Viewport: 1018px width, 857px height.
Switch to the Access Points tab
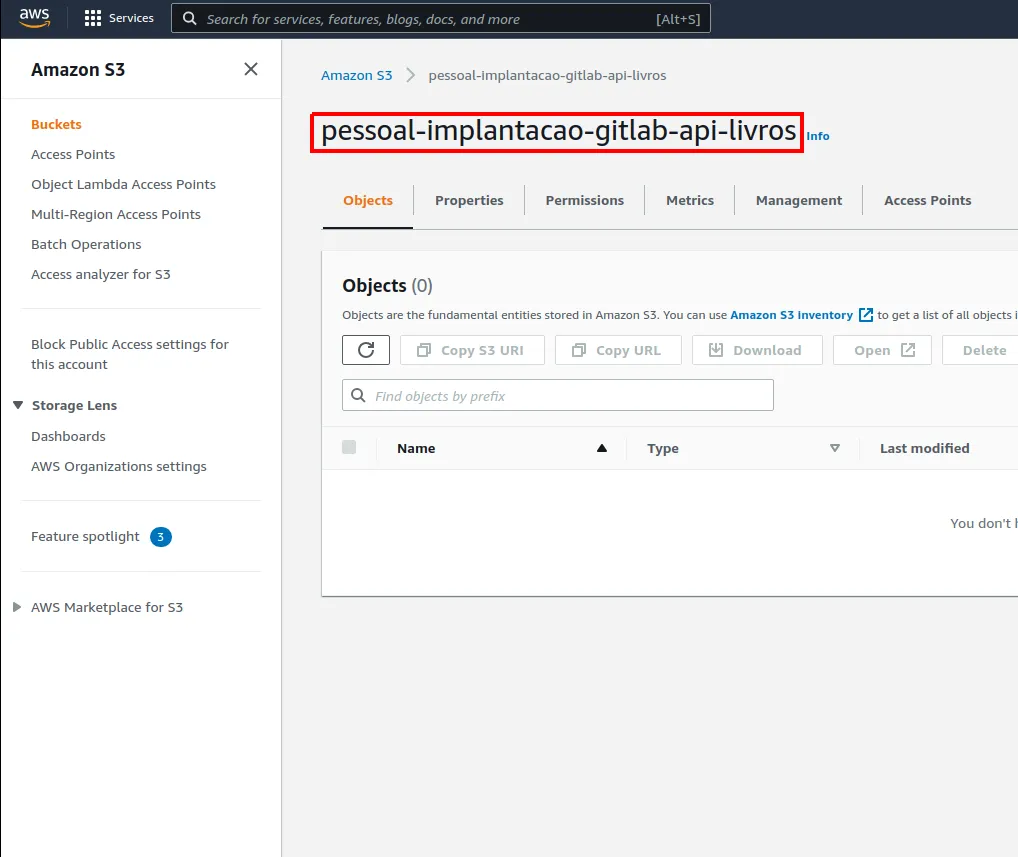pos(927,200)
